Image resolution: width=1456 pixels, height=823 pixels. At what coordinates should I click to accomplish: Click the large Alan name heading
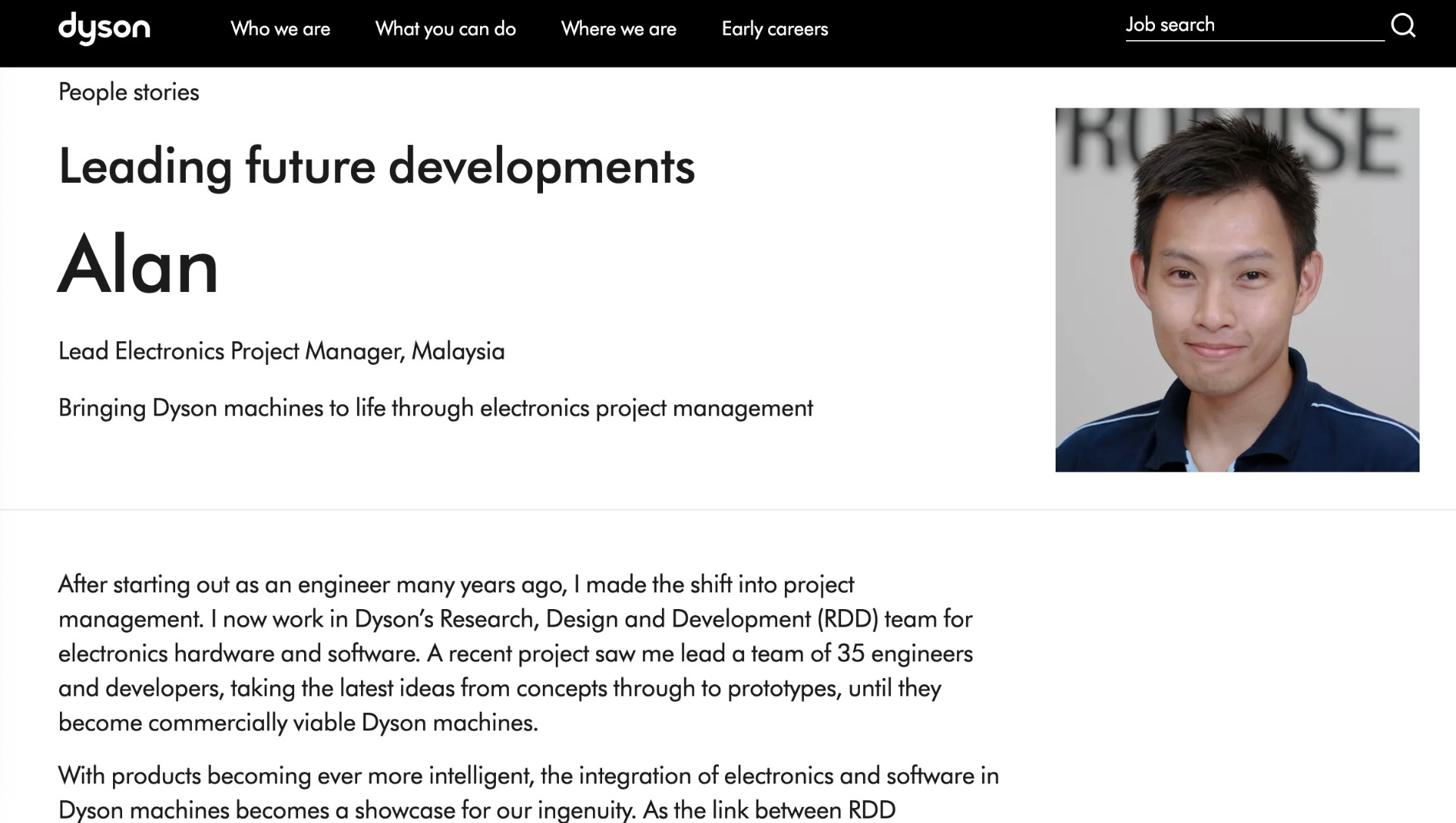pyautogui.click(x=139, y=265)
